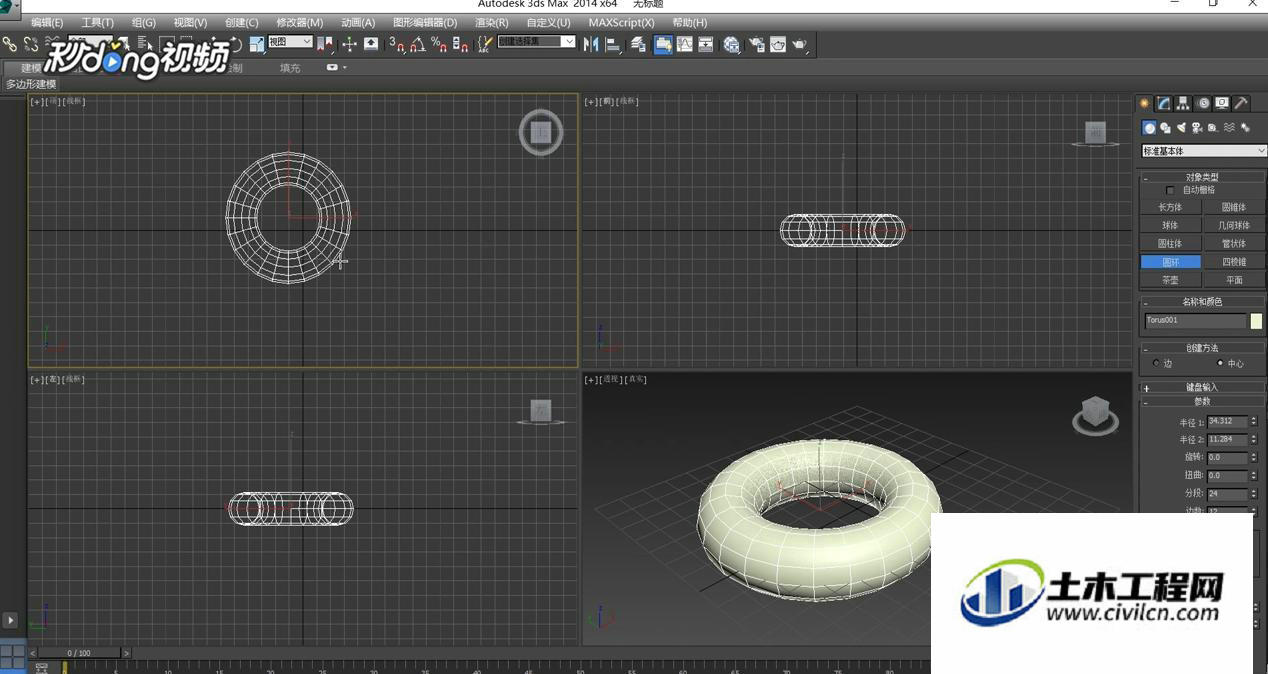Click the 茶壶 object button
1268x674 pixels.
coord(1170,280)
